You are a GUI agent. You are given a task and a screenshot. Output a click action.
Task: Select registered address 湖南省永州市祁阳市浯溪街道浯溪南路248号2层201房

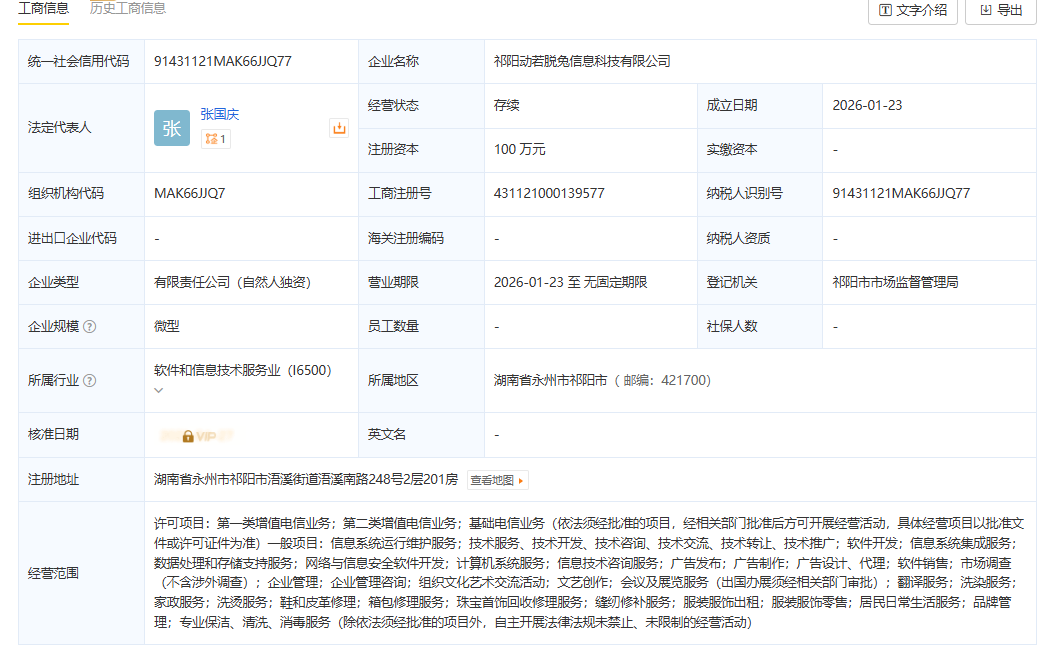point(306,479)
